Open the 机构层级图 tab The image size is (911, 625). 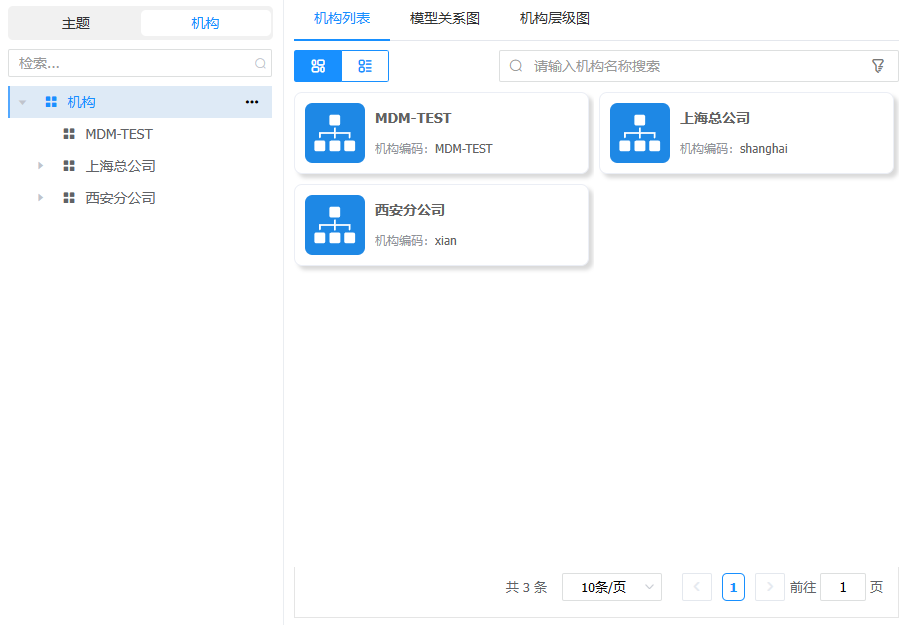pos(555,19)
